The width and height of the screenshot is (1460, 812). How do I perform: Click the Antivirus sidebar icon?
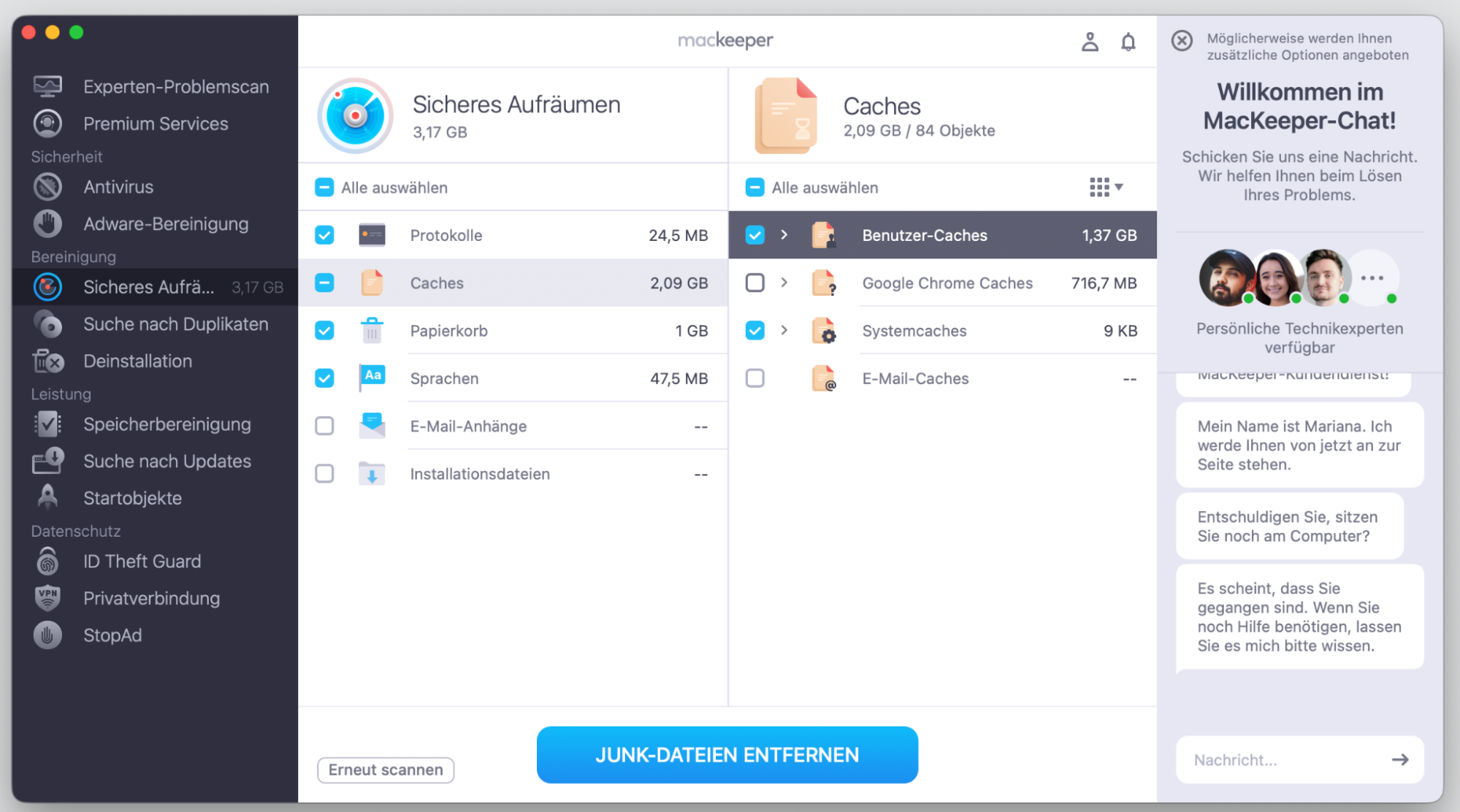(x=47, y=187)
